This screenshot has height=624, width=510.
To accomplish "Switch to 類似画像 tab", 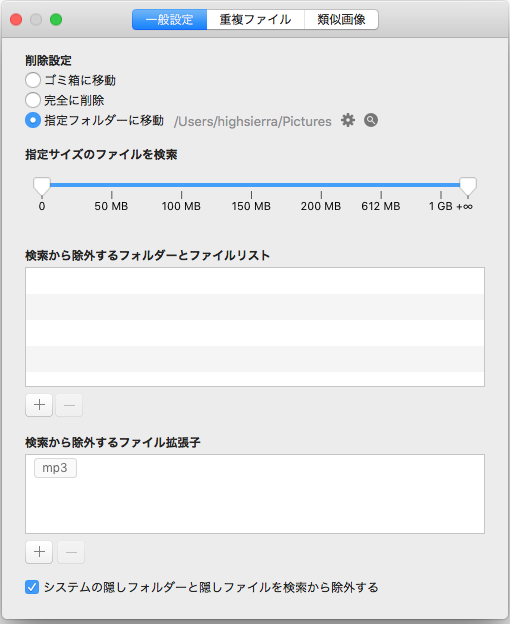I will point(341,20).
